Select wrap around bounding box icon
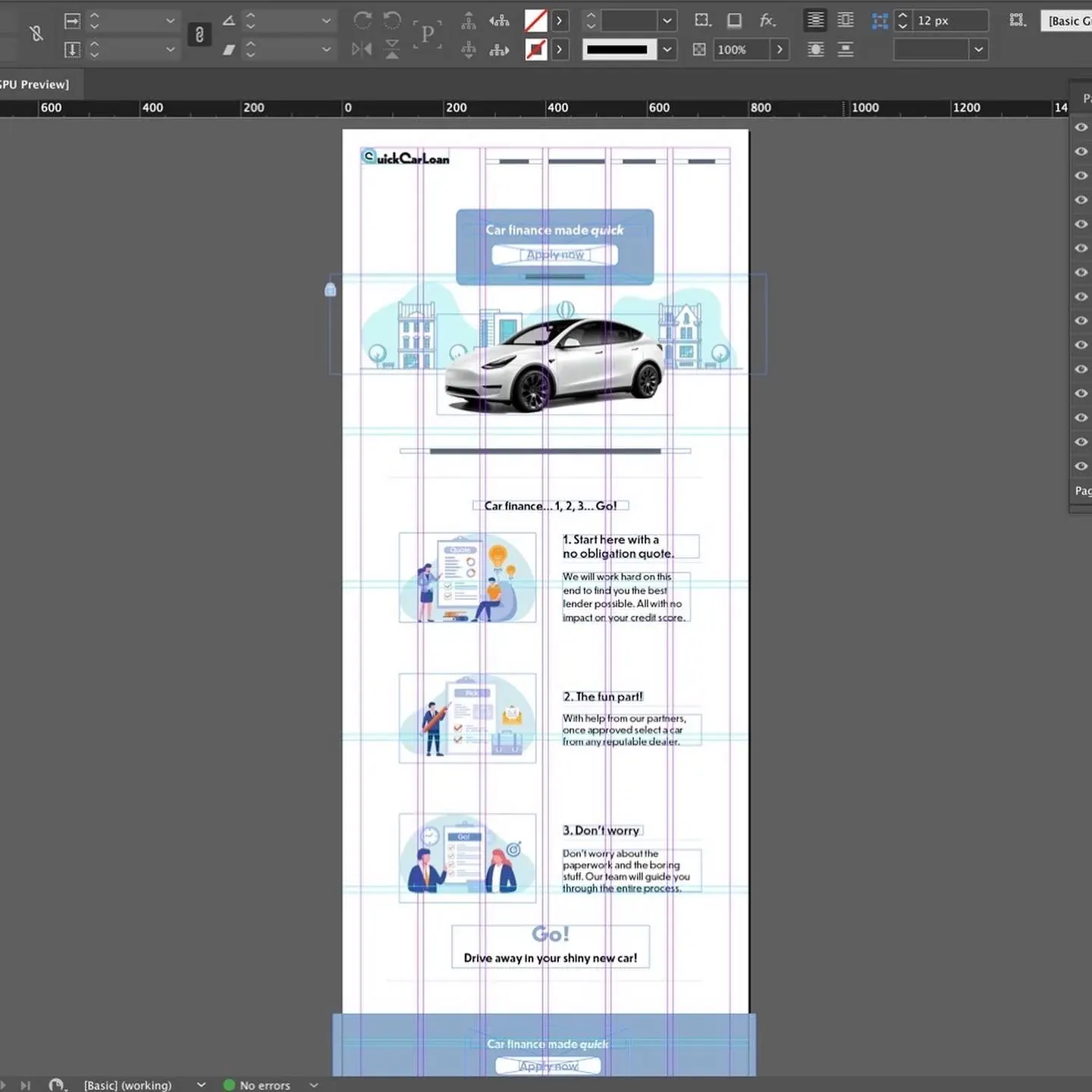The image size is (1092, 1092). [846, 20]
